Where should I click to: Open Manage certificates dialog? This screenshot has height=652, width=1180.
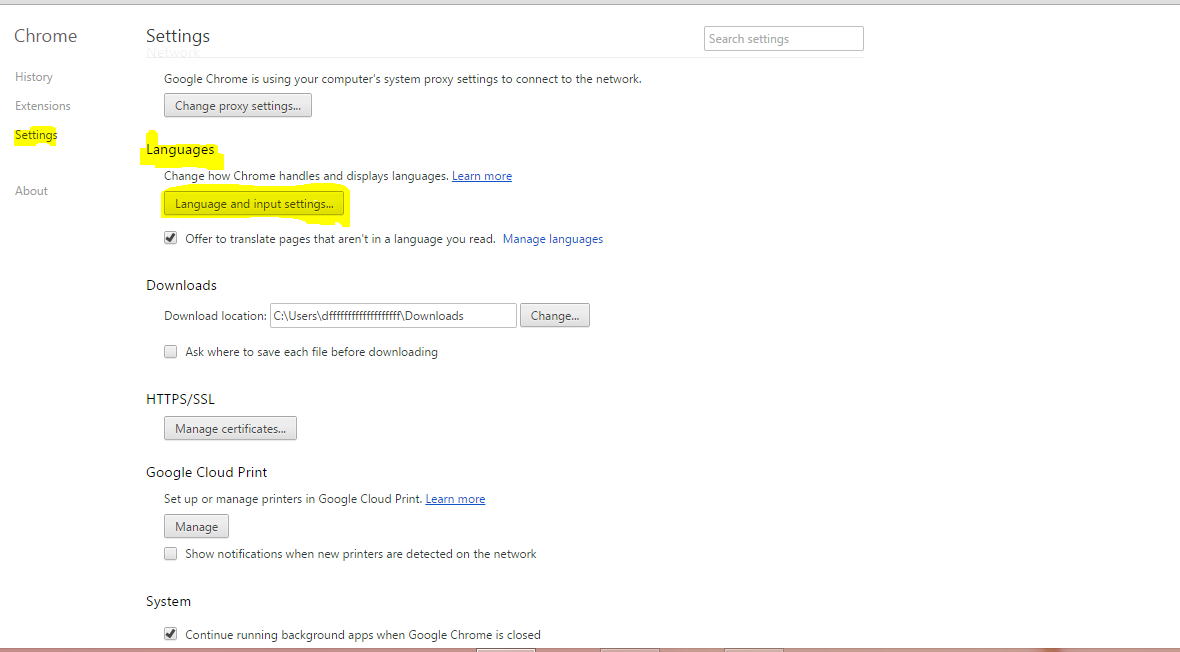[230, 429]
